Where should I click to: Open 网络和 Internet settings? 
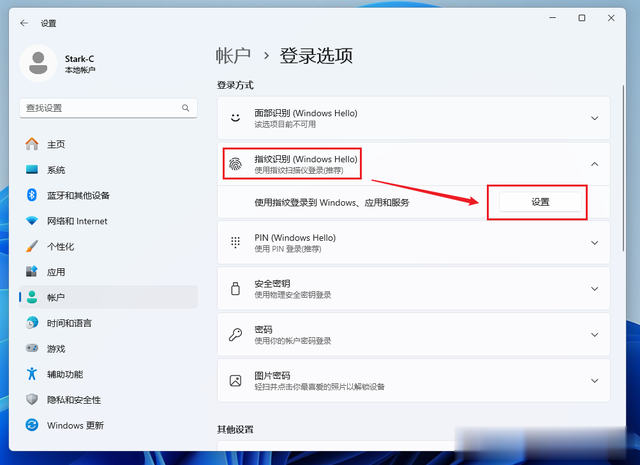tap(108, 221)
